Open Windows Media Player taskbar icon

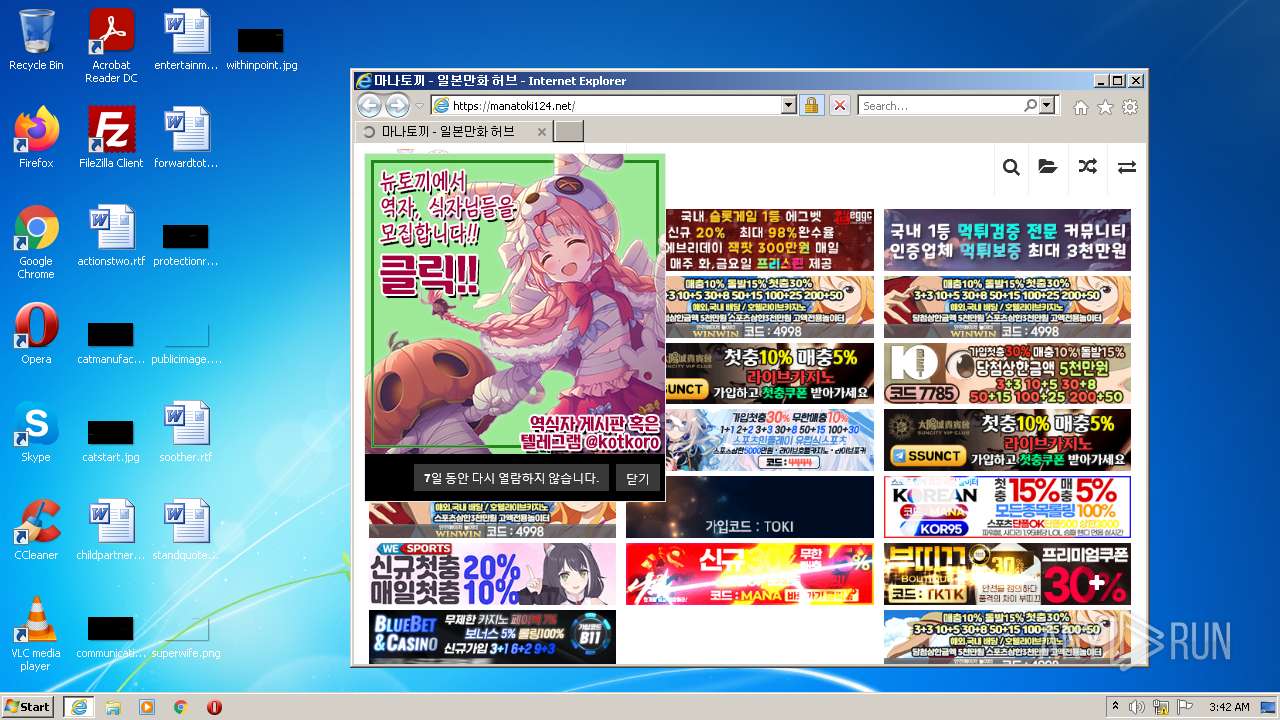[147, 706]
